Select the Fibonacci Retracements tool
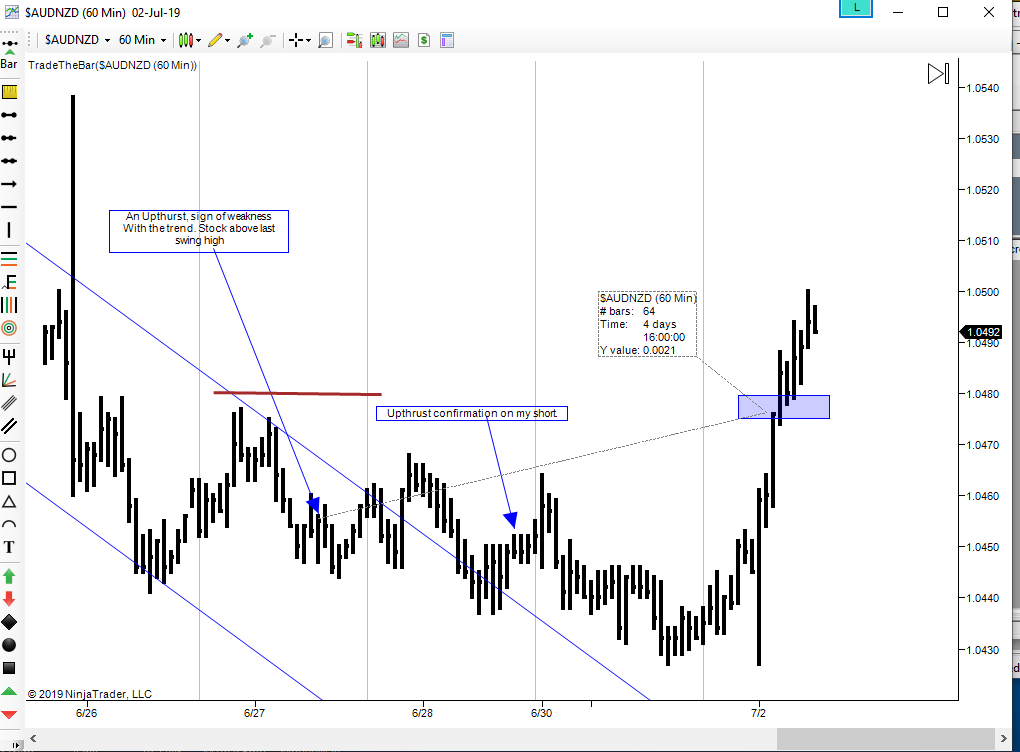 coord(9,259)
